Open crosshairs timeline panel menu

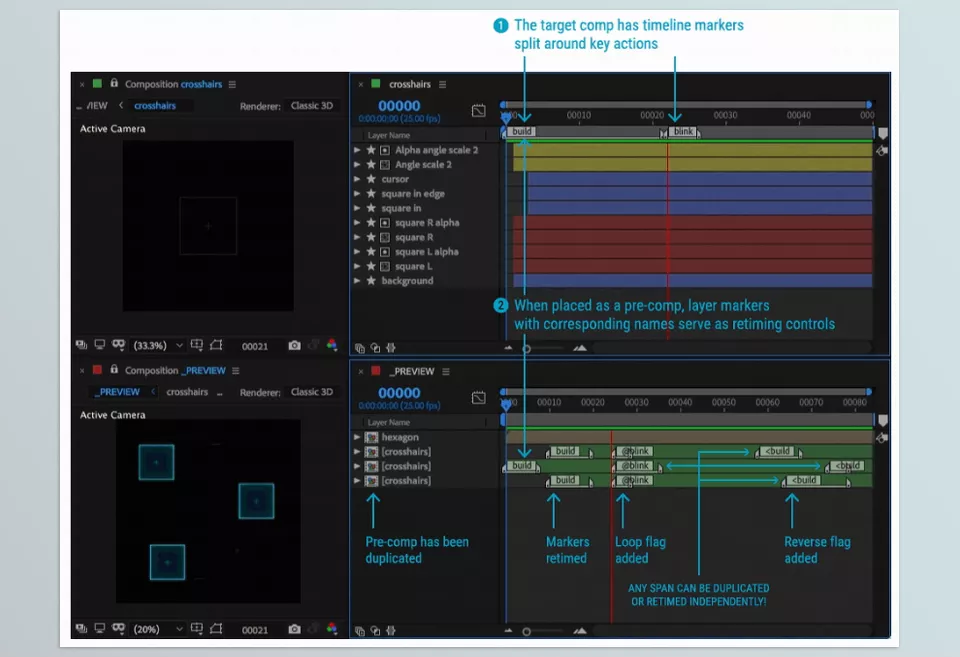click(443, 84)
